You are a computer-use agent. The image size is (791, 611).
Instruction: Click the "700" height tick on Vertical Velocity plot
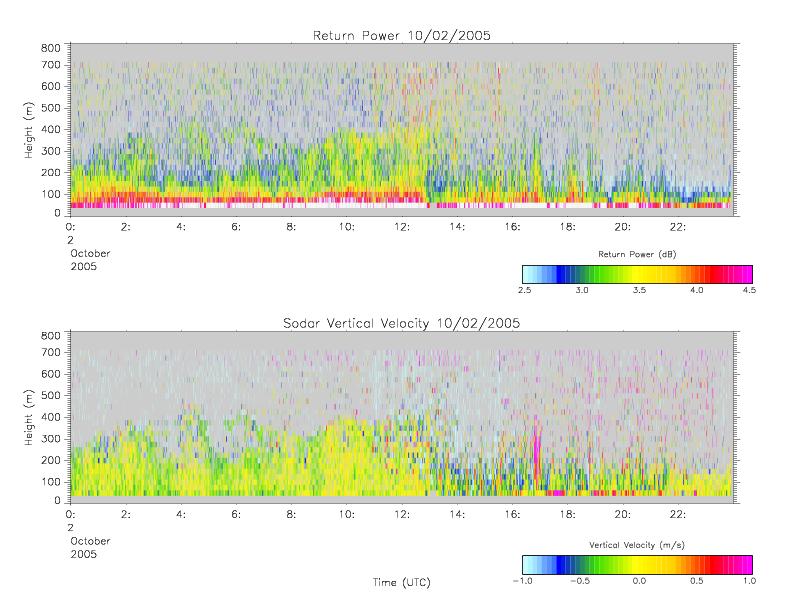pyautogui.click(x=50, y=352)
